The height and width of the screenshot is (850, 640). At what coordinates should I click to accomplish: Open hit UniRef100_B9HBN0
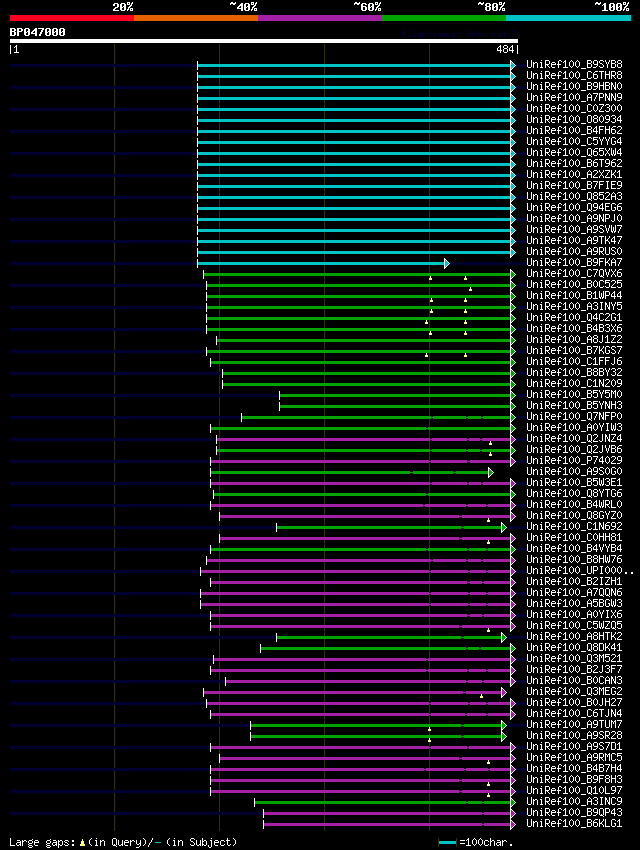pos(574,86)
